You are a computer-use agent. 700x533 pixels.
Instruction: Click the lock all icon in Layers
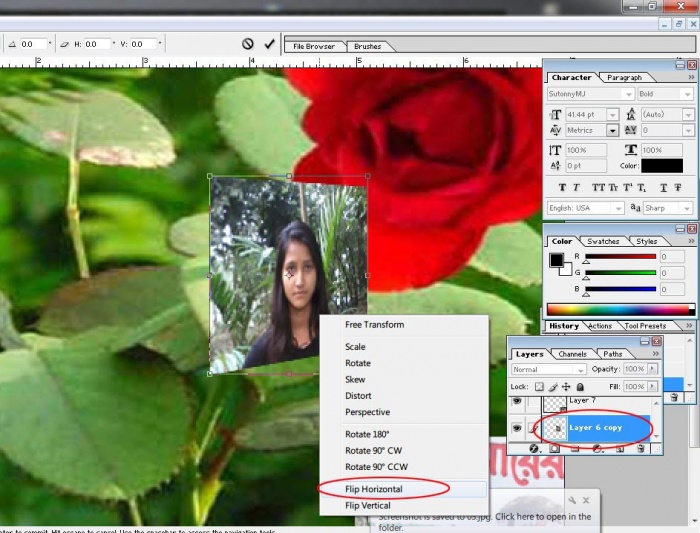581,386
